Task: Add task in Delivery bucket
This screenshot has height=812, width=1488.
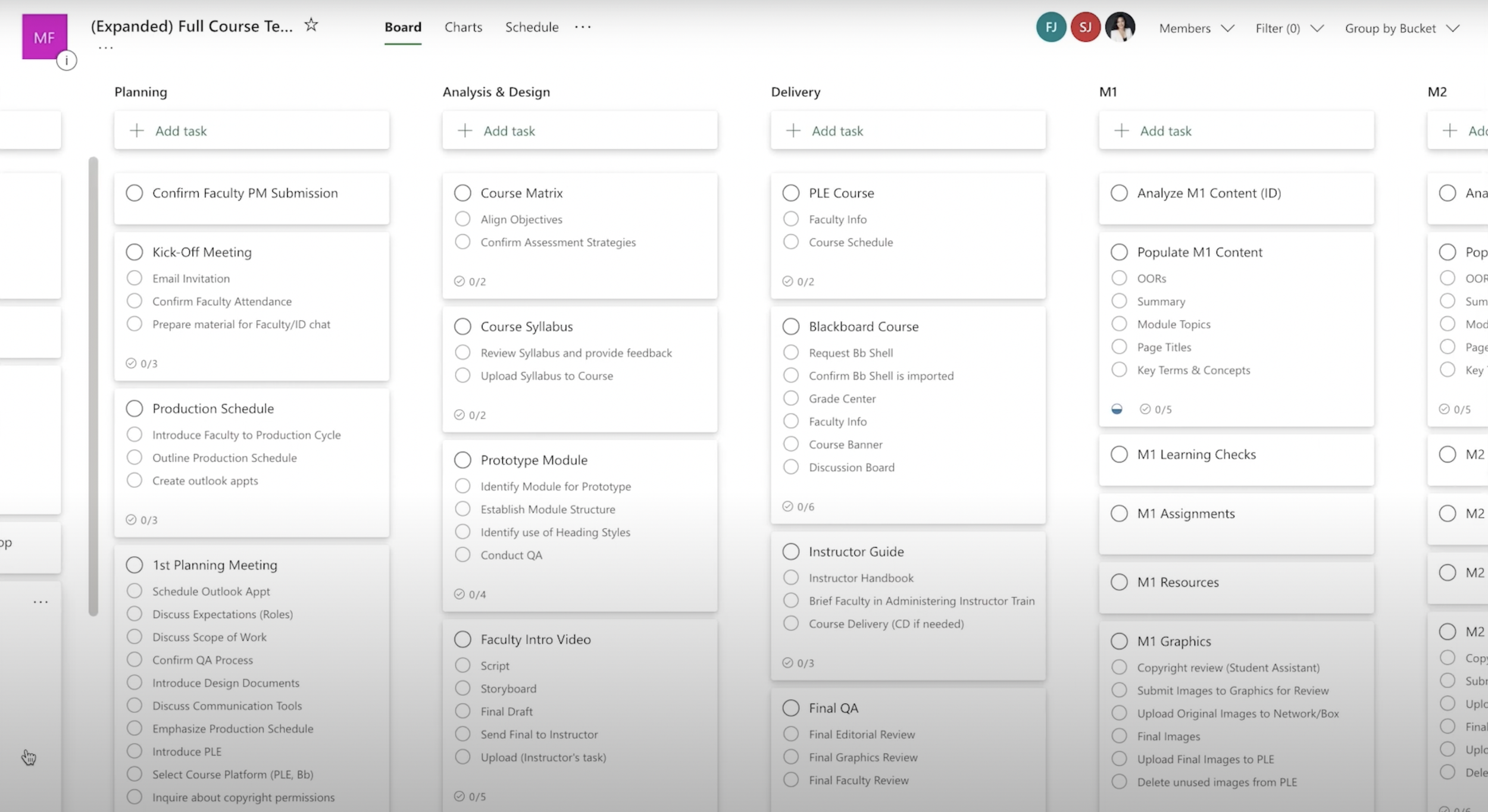Action: tap(908, 130)
